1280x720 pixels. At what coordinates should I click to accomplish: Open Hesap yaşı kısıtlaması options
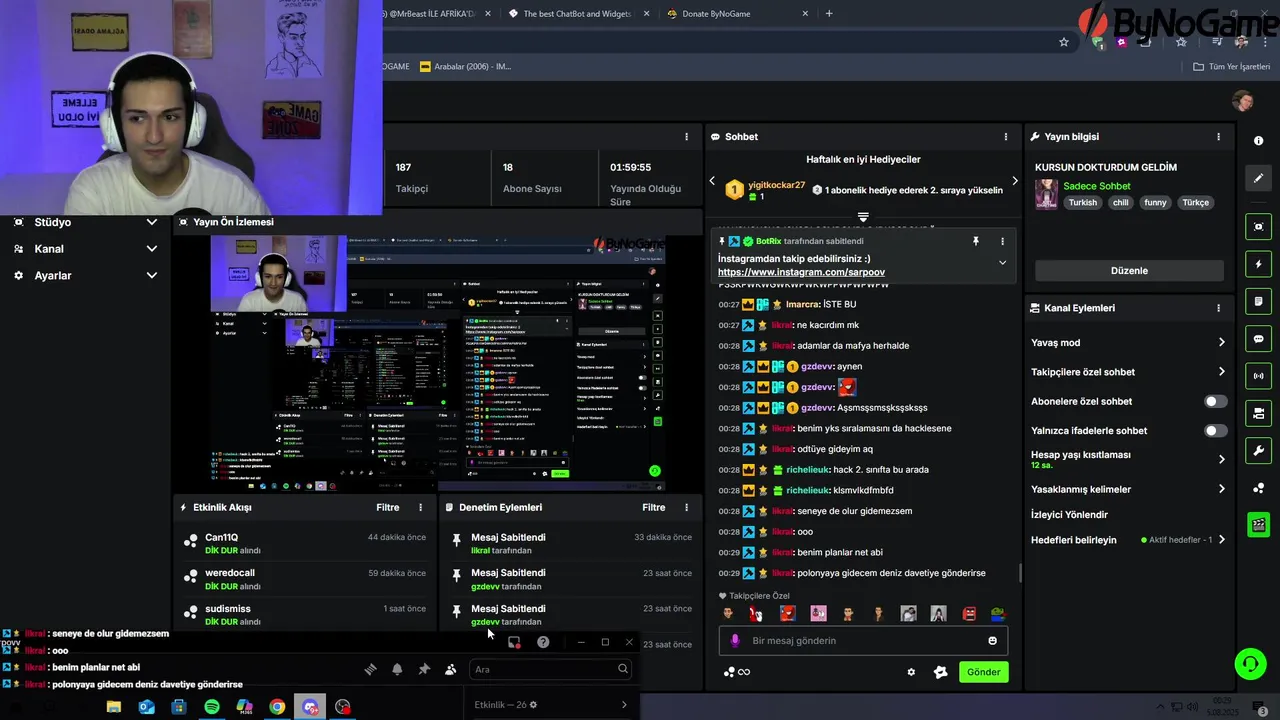[1221, 460]
